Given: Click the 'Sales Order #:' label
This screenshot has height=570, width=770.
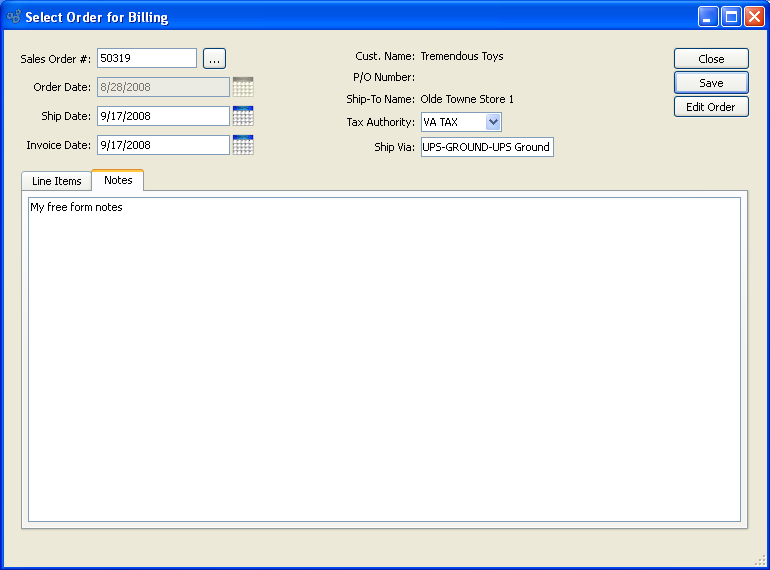Looking at the screenshot, I should 55,59.
